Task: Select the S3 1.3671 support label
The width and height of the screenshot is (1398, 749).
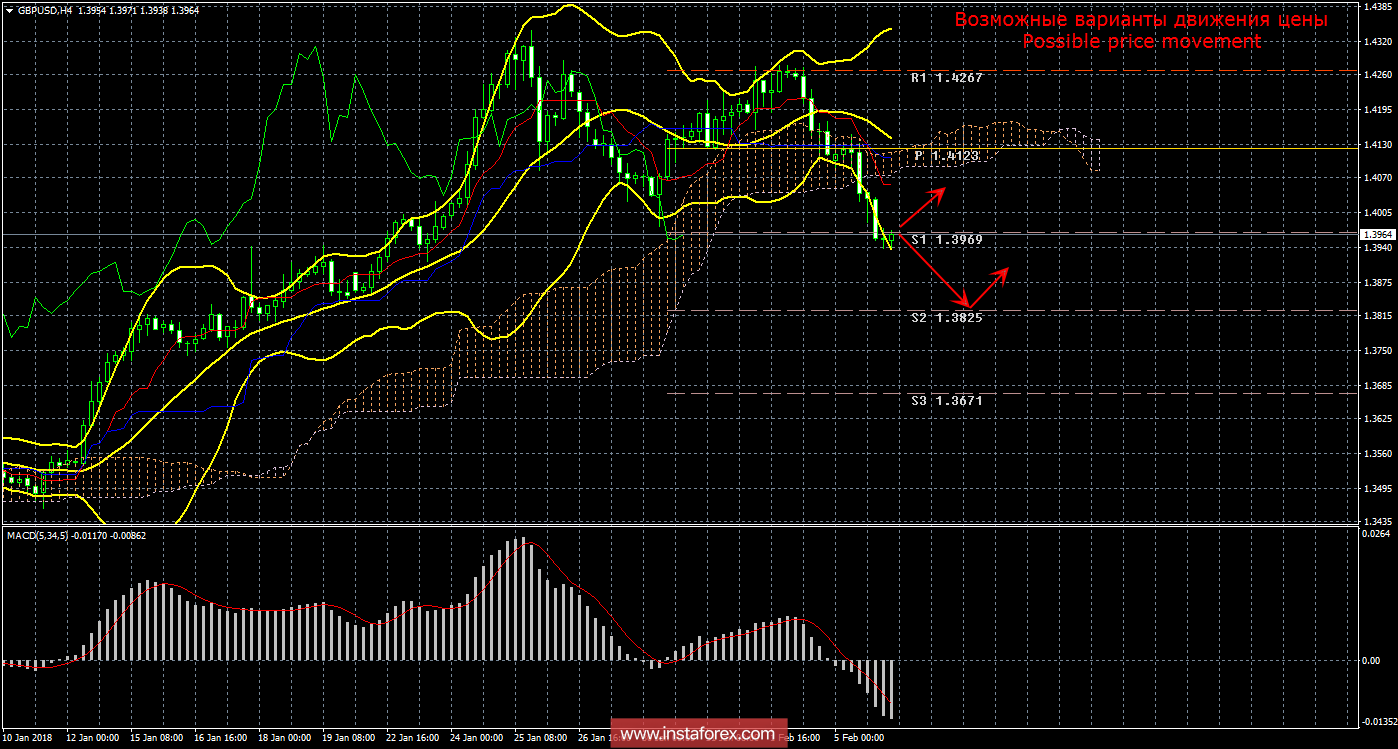Action: pos(946,400)
